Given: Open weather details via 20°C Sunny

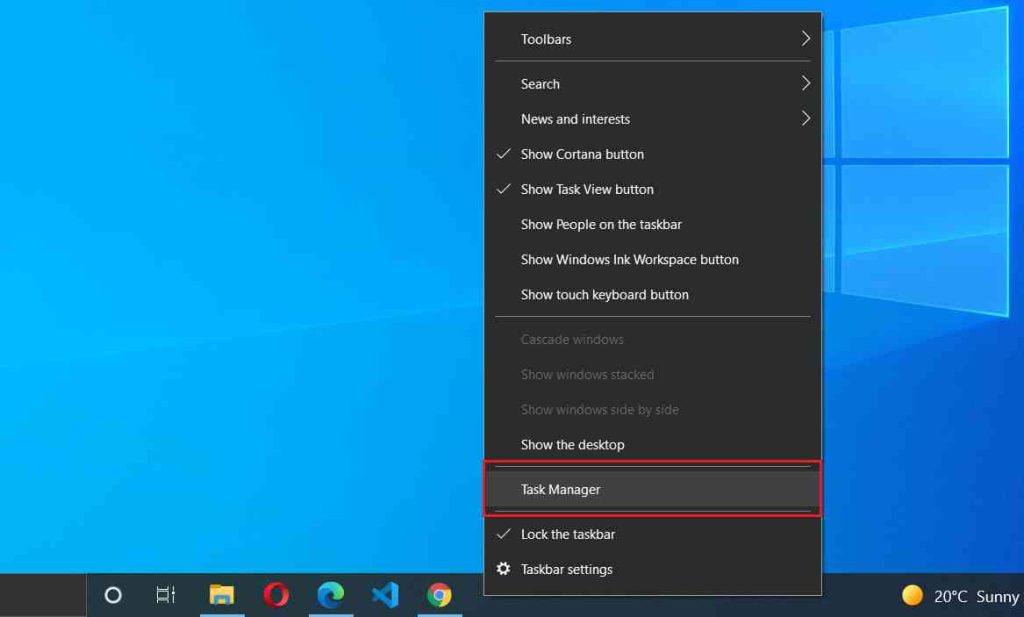Looking at the screenshot, I should pos(957,595).
